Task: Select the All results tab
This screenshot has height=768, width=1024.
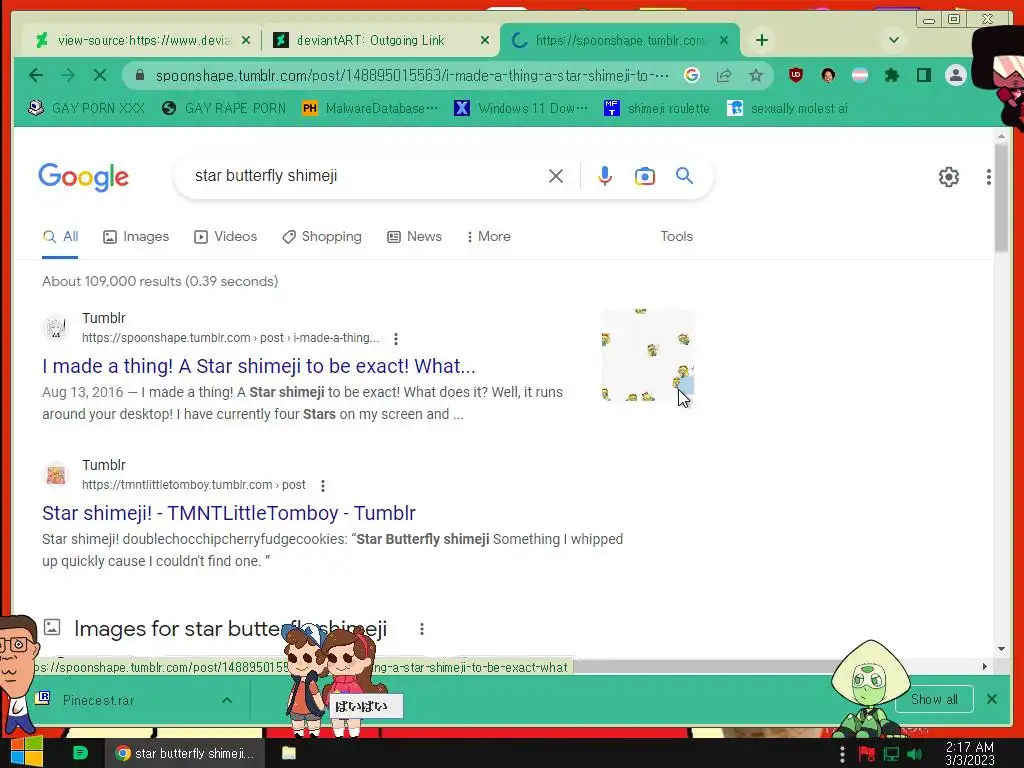Action: [60, 237]
